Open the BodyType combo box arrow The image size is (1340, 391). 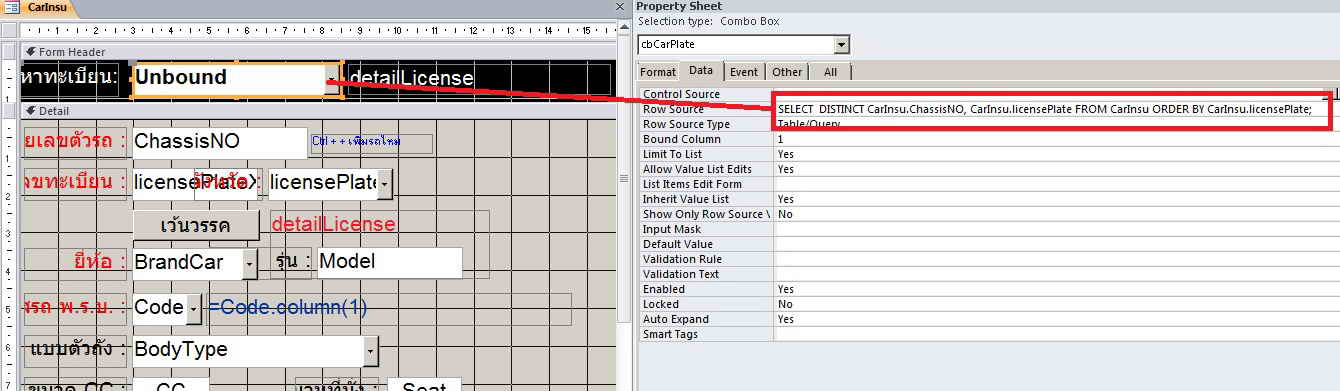(x=371, y=351)
